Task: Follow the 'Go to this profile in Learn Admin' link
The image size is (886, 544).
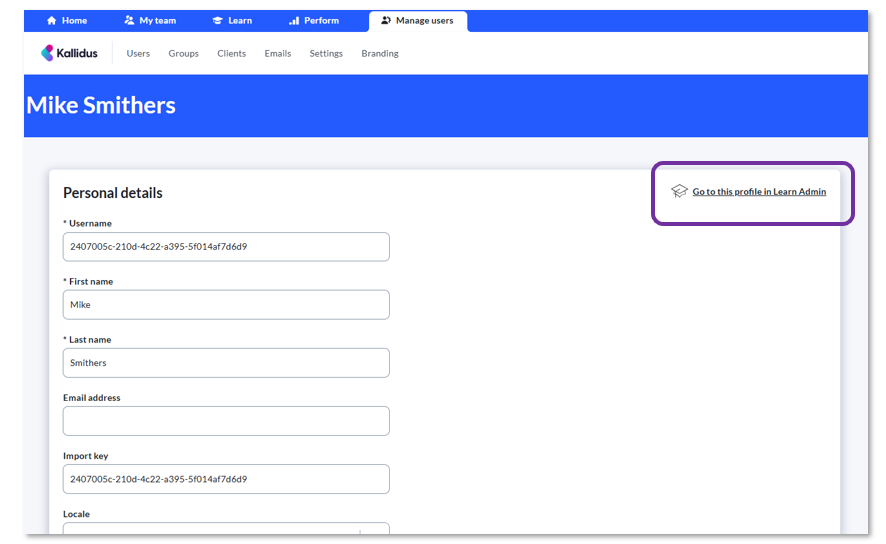Action: (x=759, y=192)
